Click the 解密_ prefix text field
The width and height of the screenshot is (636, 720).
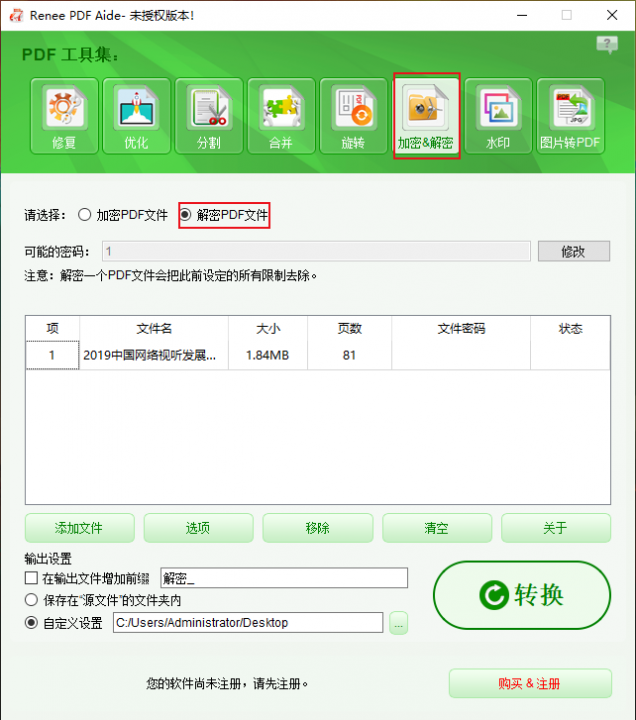click(284, 578)
